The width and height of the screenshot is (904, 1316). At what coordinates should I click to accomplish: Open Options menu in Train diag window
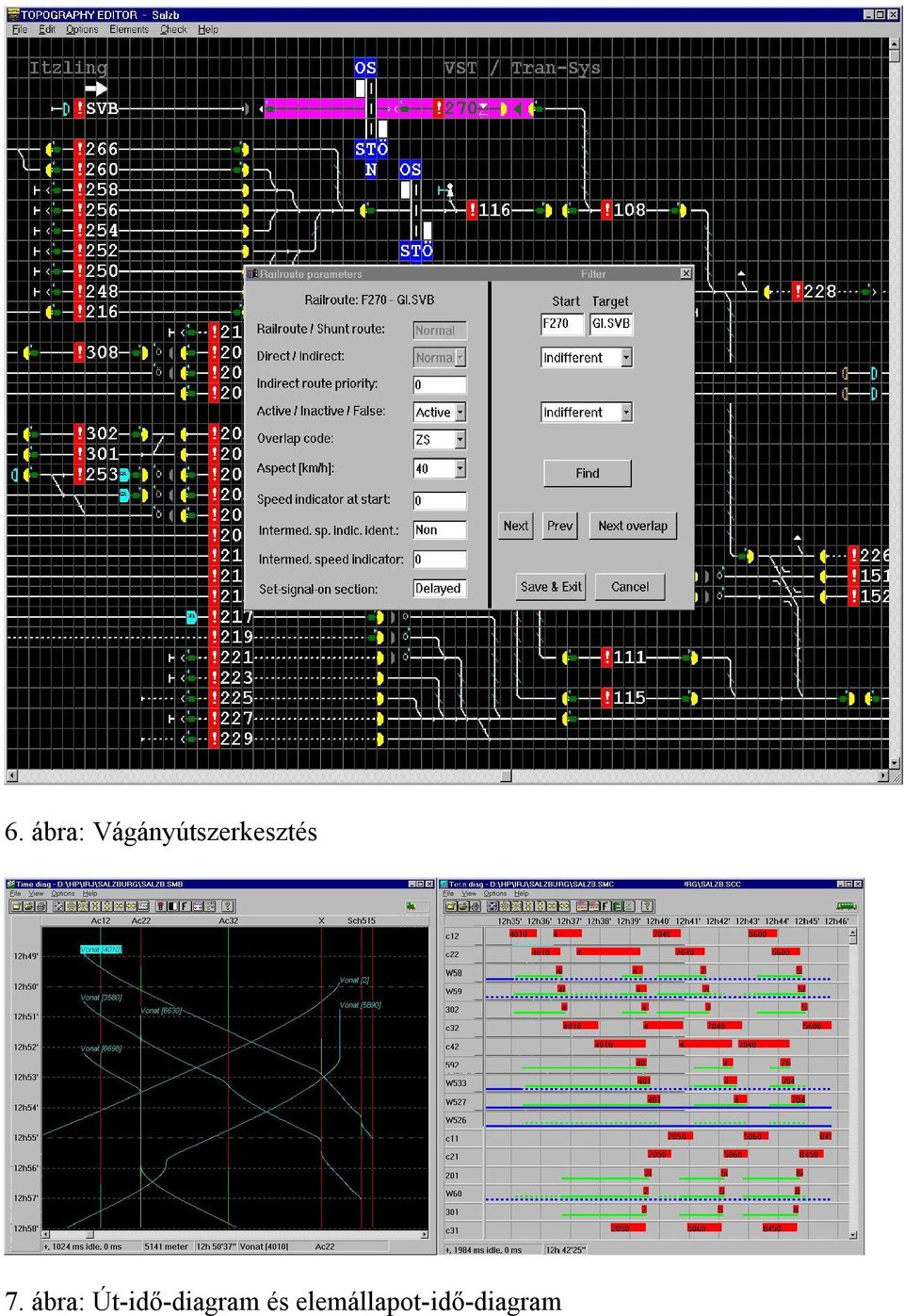tap(495, 894)
